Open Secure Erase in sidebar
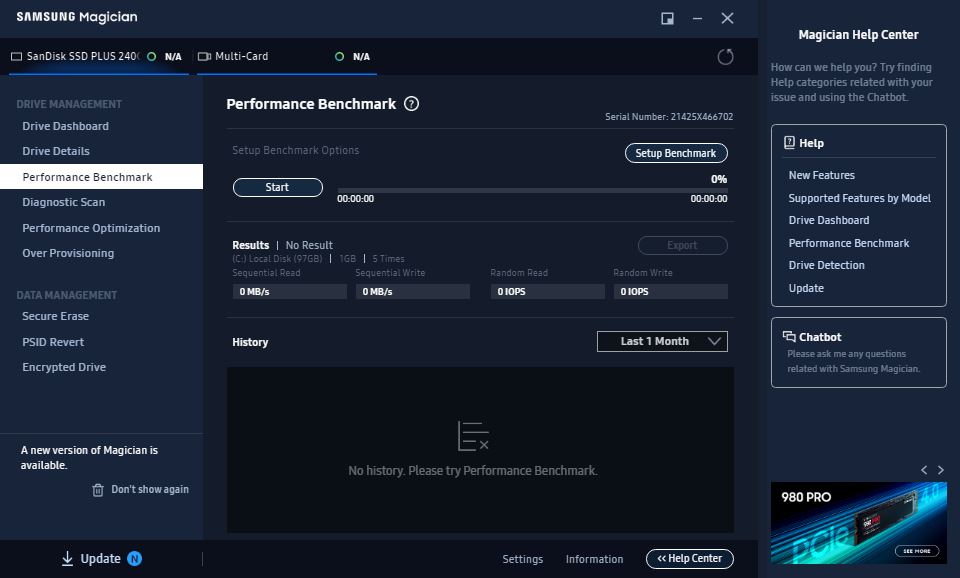This screenshot has width=960, height=578. (56, 316)
